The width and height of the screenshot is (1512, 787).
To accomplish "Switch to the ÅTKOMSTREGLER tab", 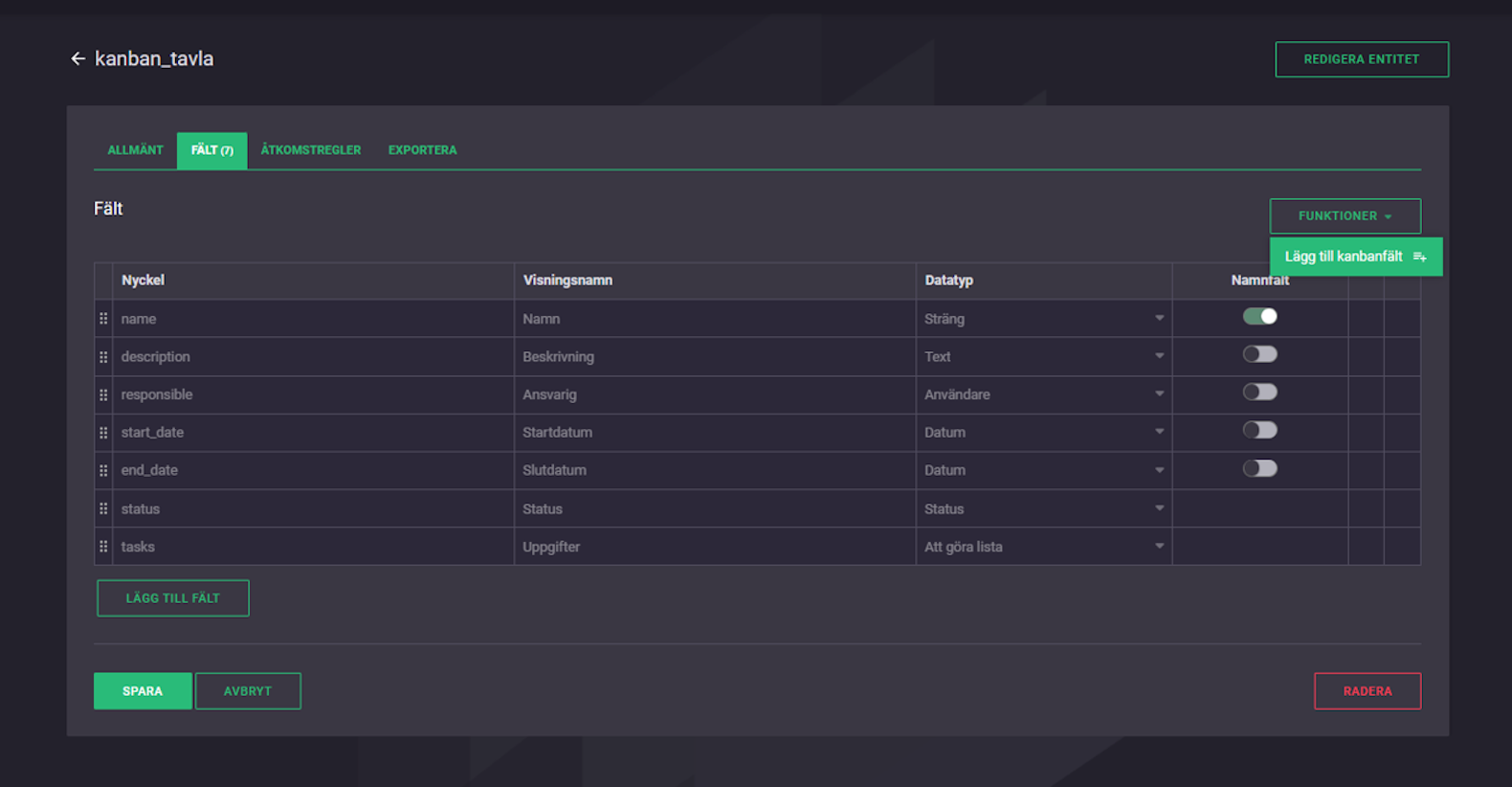I will 311,150.
